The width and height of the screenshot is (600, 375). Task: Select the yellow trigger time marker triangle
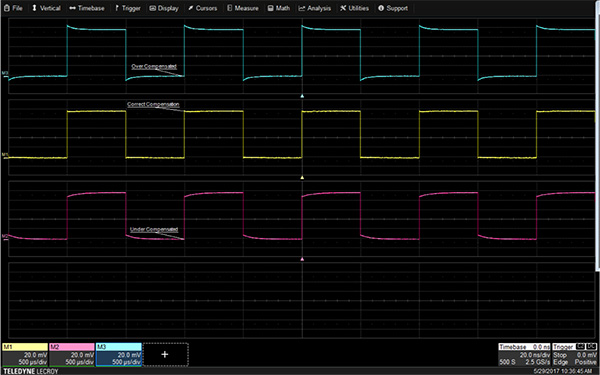pos(302,178)
